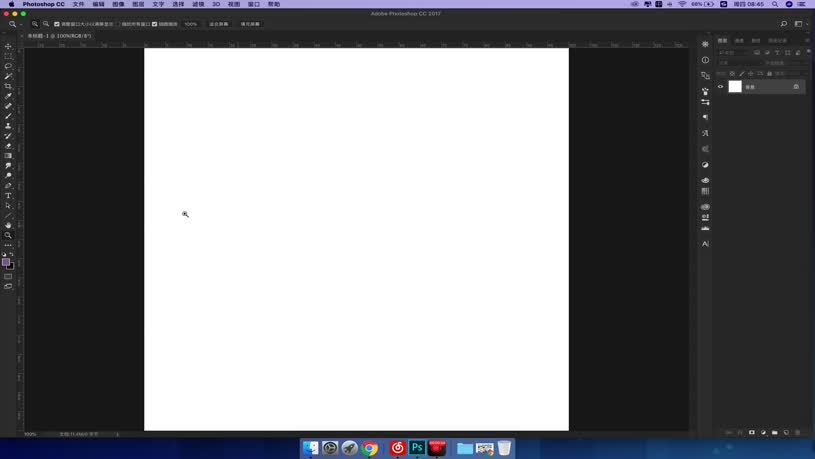Screen dimensions: 815x459
Task: Swap foreground and background colors
Action: [x=12, y=254]
